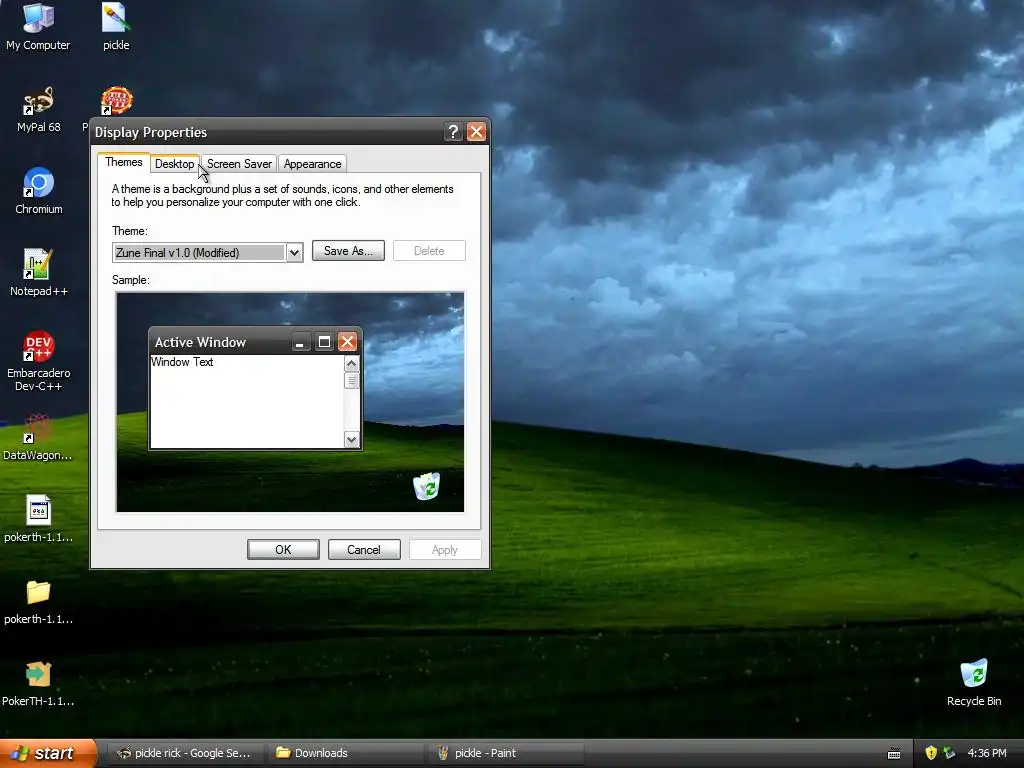Click the sample scrollbar up arrow

click(351, 364)
